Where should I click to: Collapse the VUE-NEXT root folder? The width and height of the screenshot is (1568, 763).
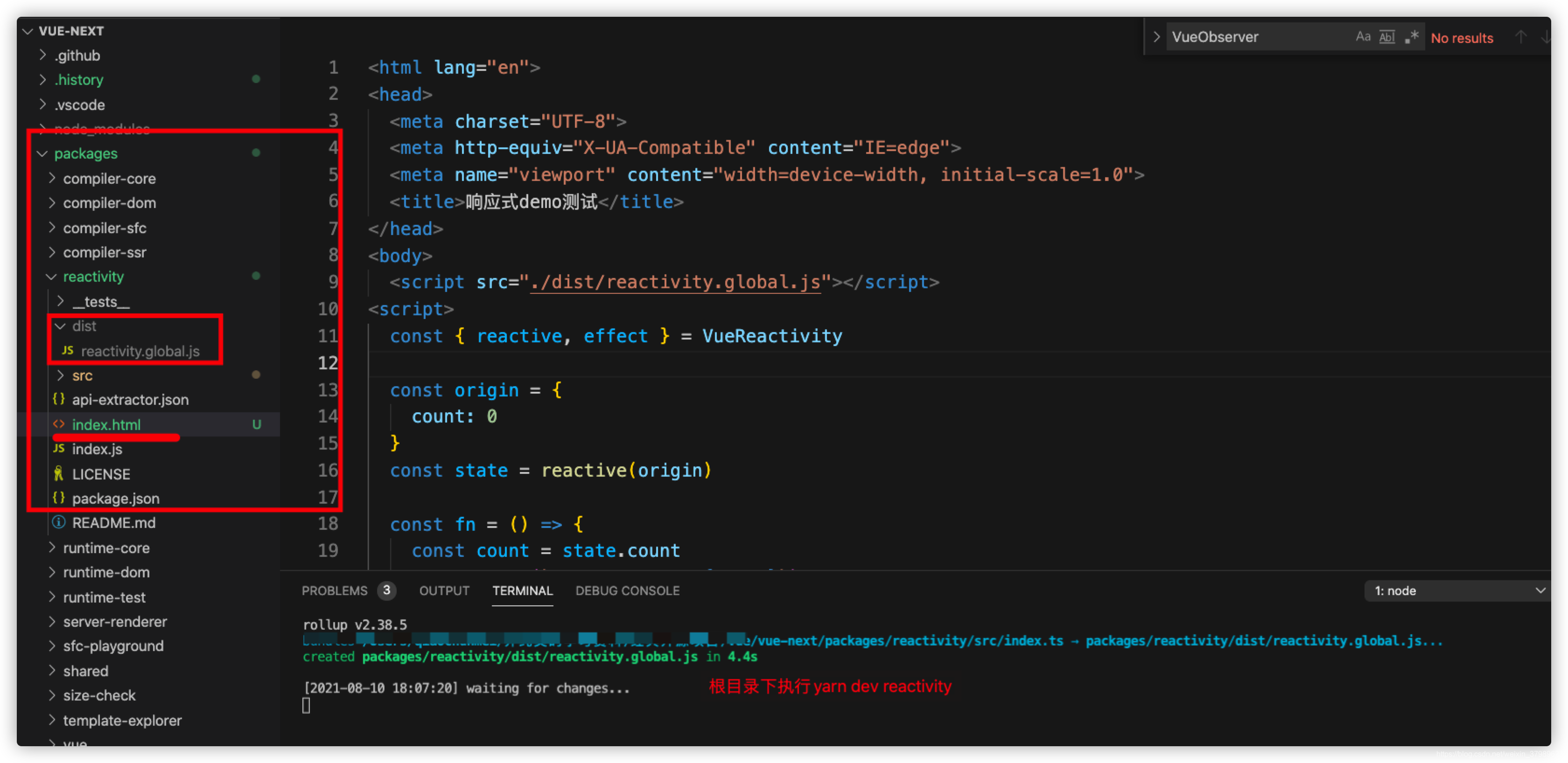(28, 30)
